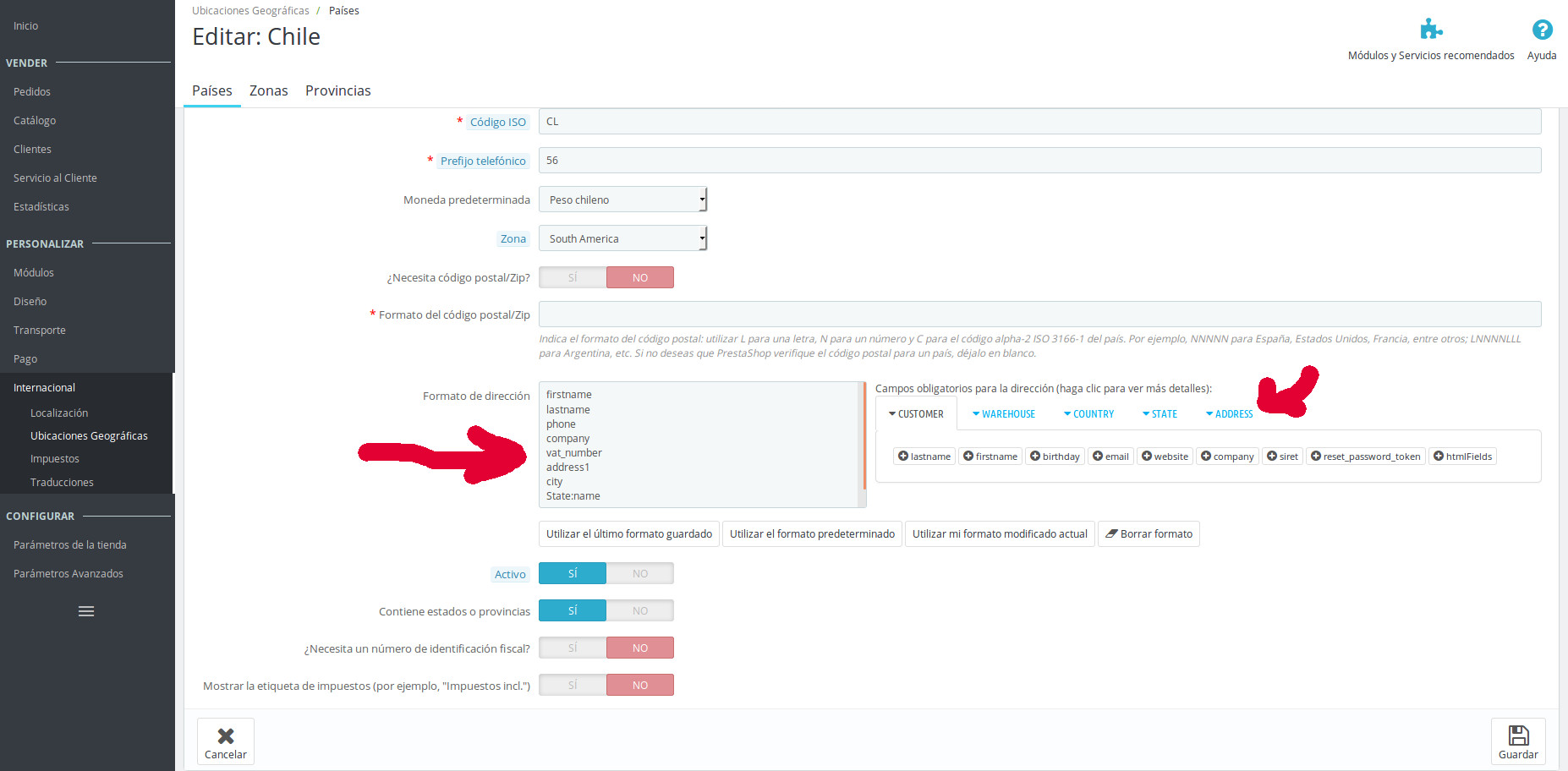Go to Inicio in sidebar
The height and width of the screenshot is (771, 1568).
[25, 25]
